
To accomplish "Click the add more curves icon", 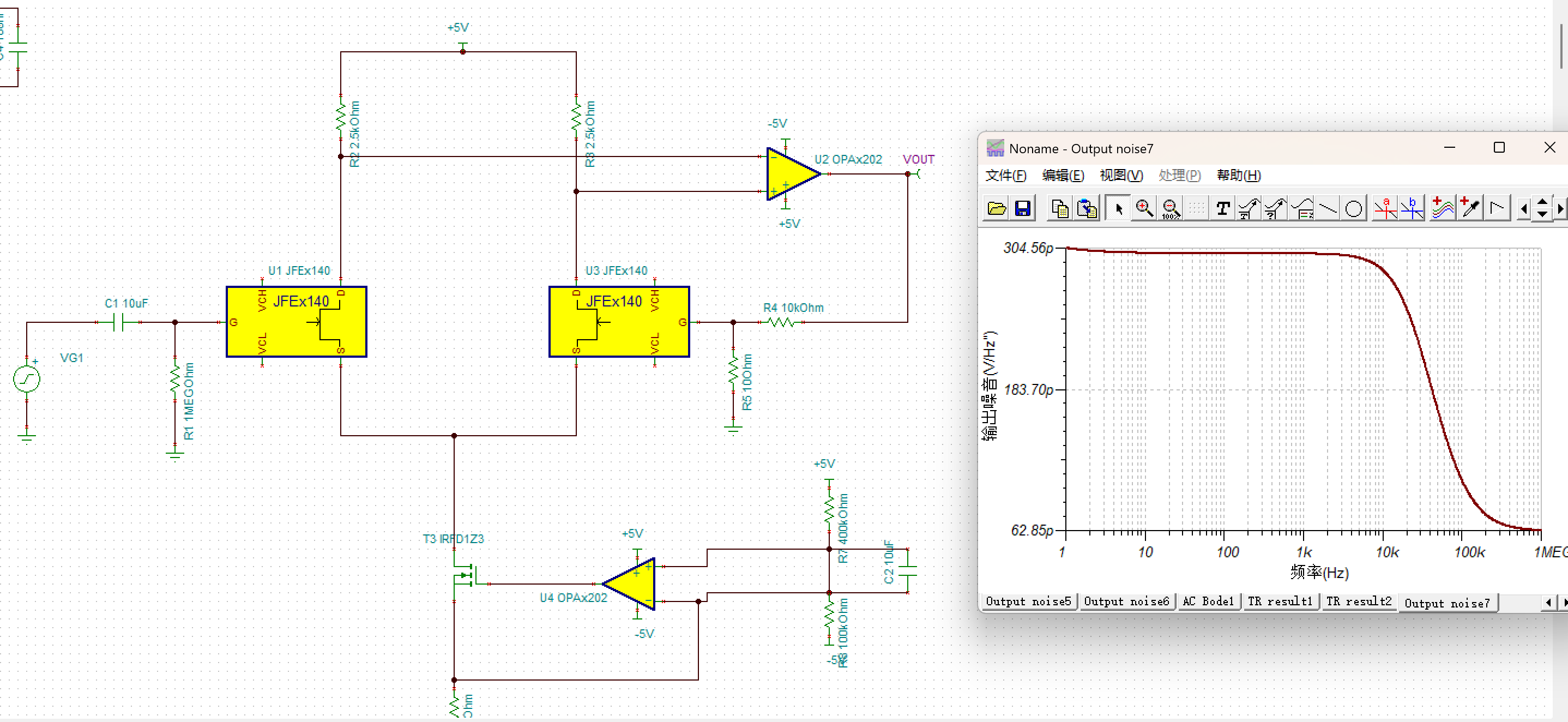I will pos(1442,209).
